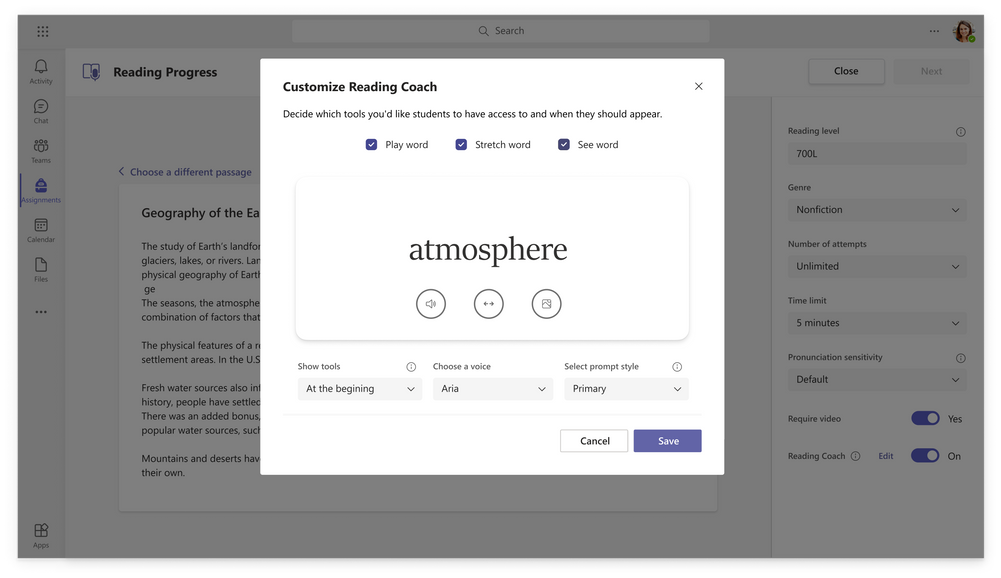Click Edit next to Reading Coach

[x=885, y=456]
